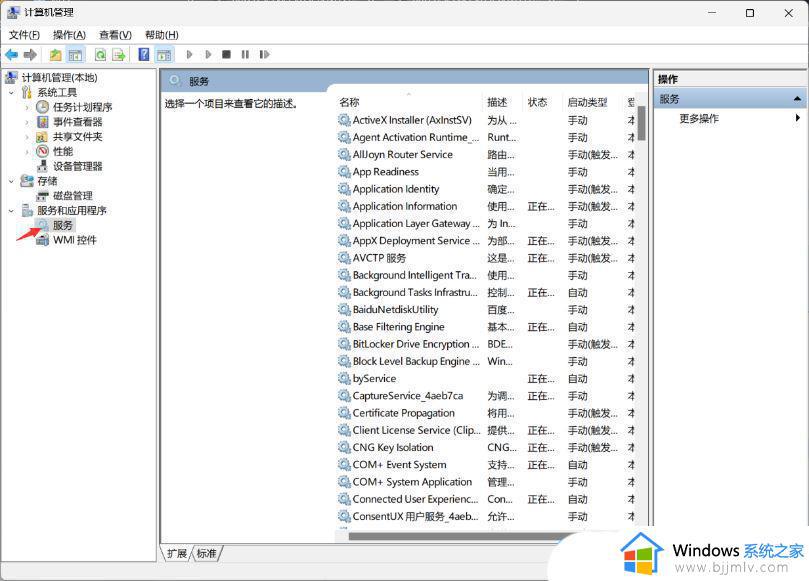Select 共享文件夹 in the tree

point(77,137)
